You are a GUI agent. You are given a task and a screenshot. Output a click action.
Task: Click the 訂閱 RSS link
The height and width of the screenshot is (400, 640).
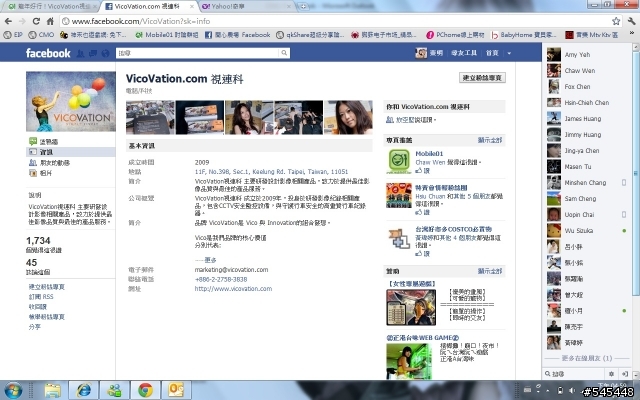(41, 297)
